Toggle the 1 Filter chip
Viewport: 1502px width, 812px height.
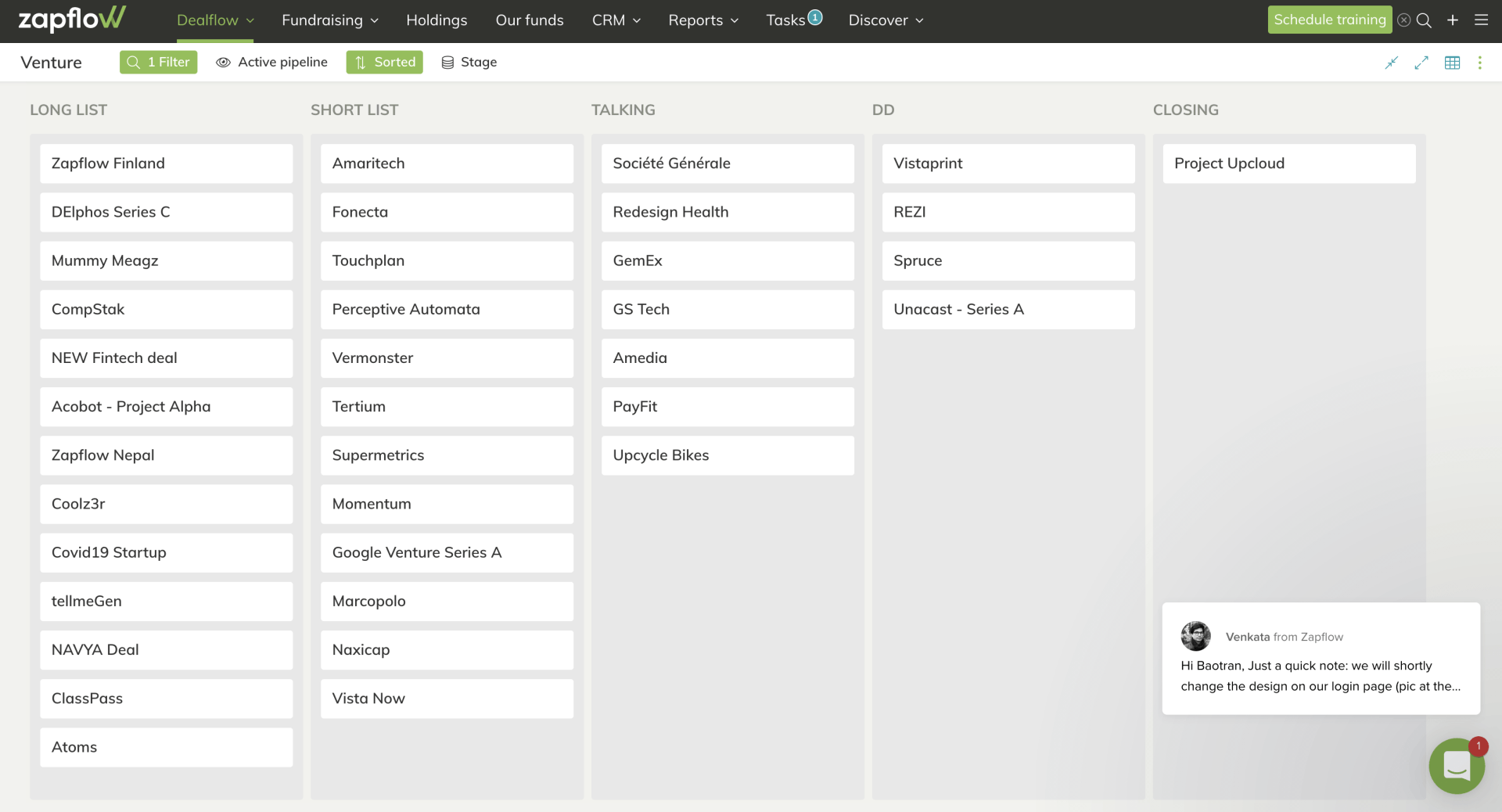(x=158, y=62)
